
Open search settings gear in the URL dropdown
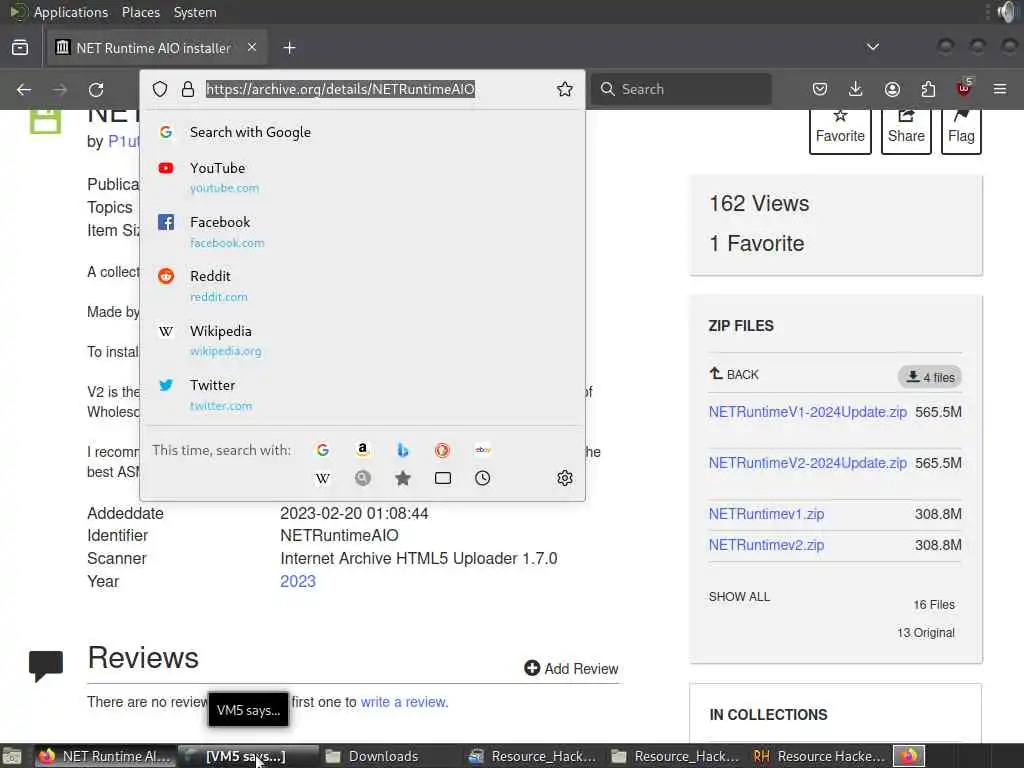[565, 479]
